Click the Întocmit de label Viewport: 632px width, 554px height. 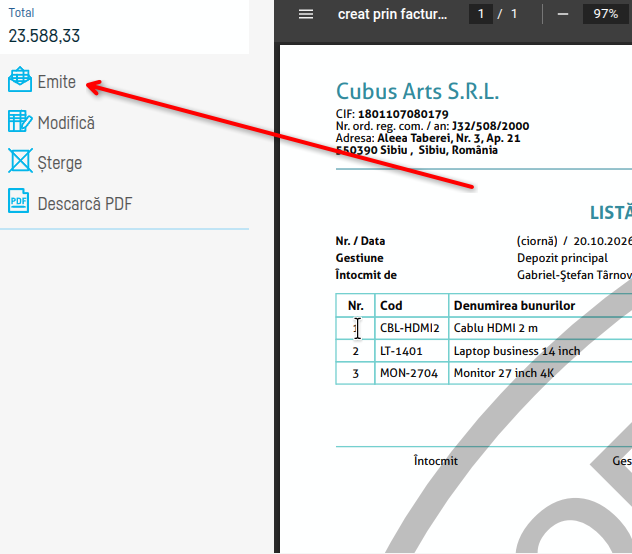point(366,275)
